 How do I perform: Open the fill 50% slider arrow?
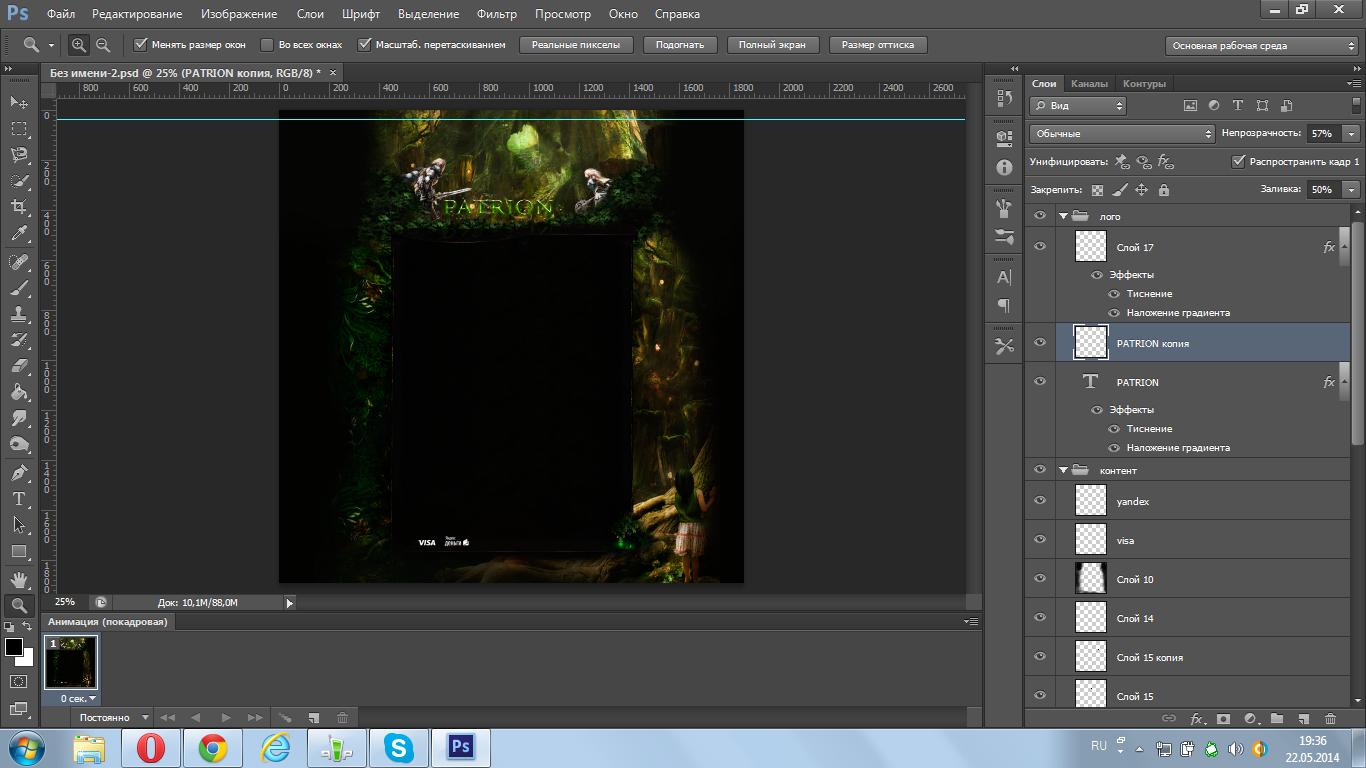[x=1352, y=189]
